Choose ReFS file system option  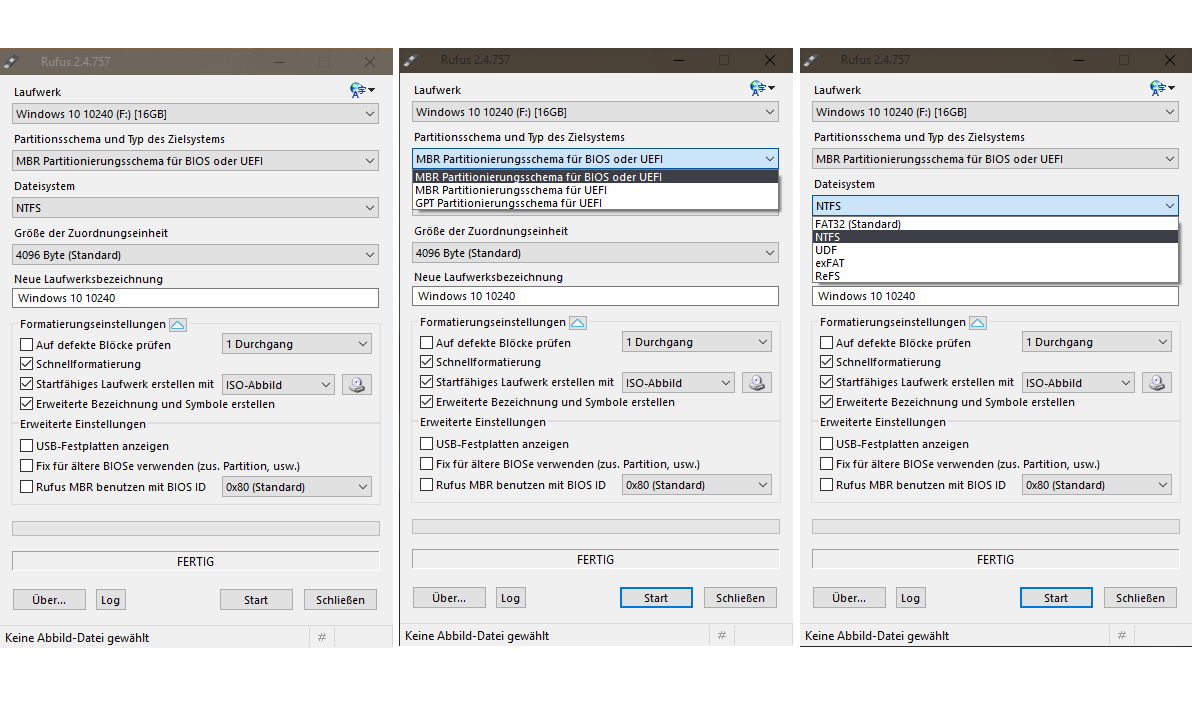pyautogui.click(x=995, y=276)
